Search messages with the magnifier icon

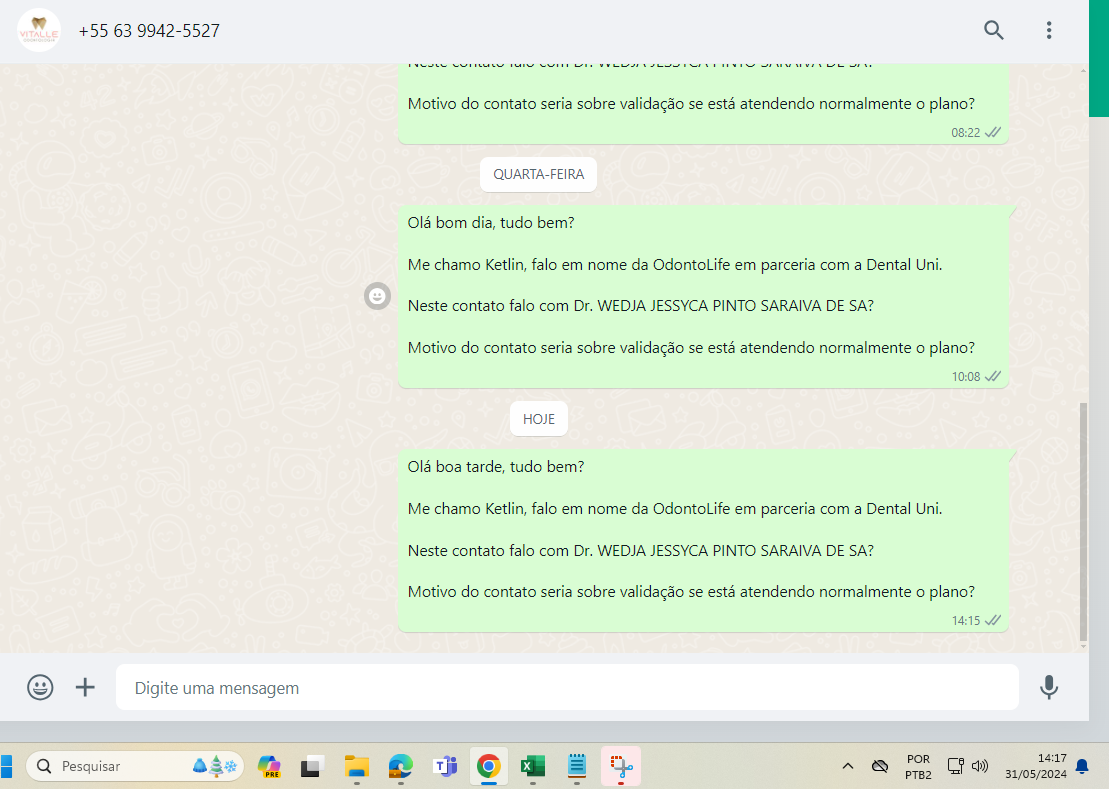click(994, 30)
